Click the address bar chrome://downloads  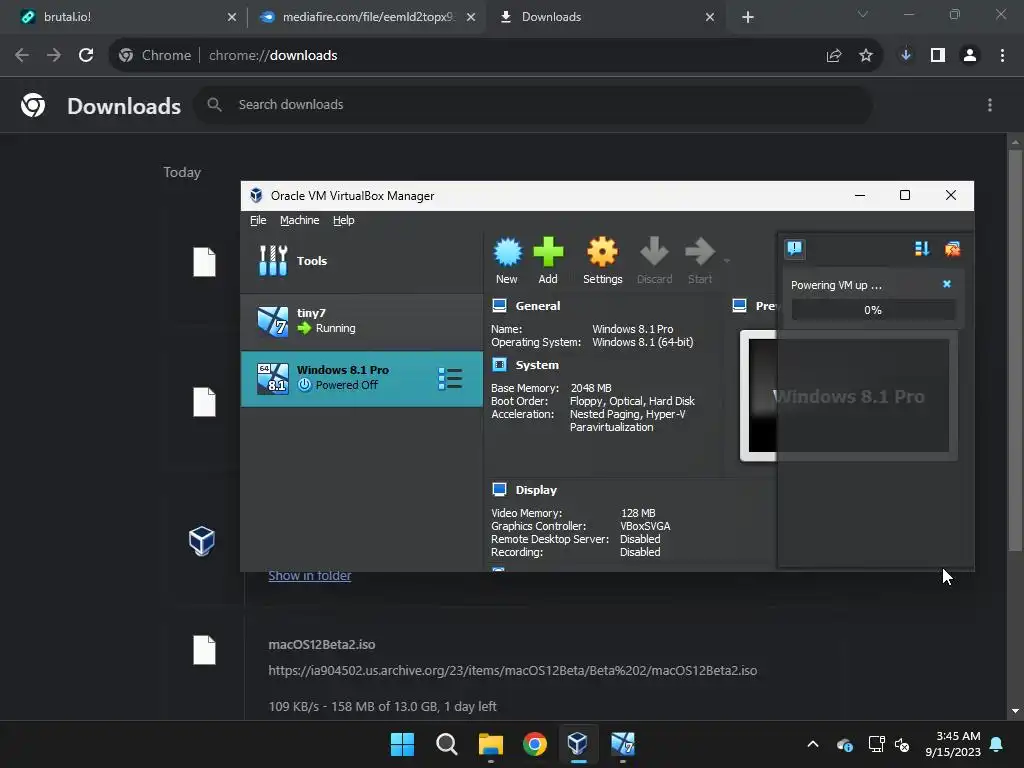[x=273, y=56]
